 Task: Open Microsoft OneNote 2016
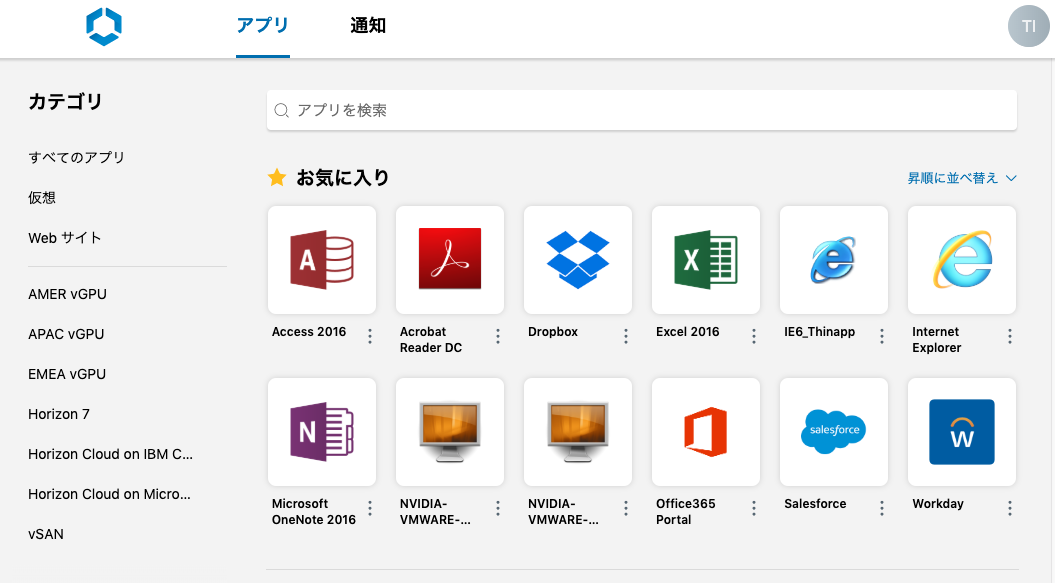point(321,430)
